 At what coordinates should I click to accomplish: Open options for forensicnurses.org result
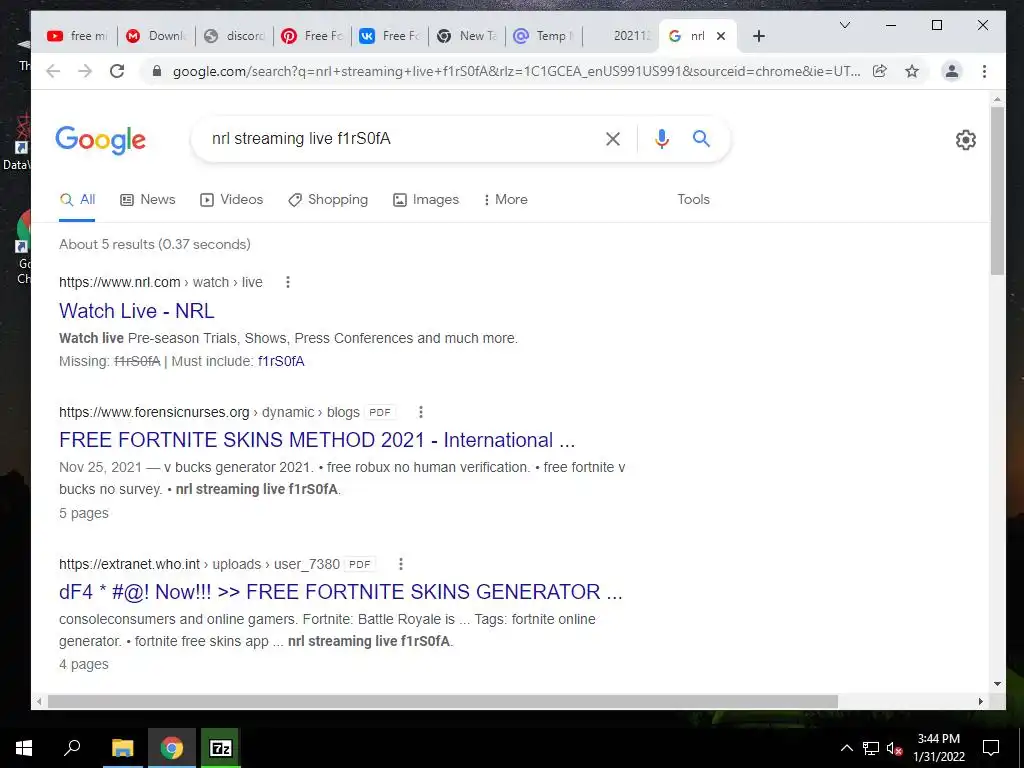421,412
